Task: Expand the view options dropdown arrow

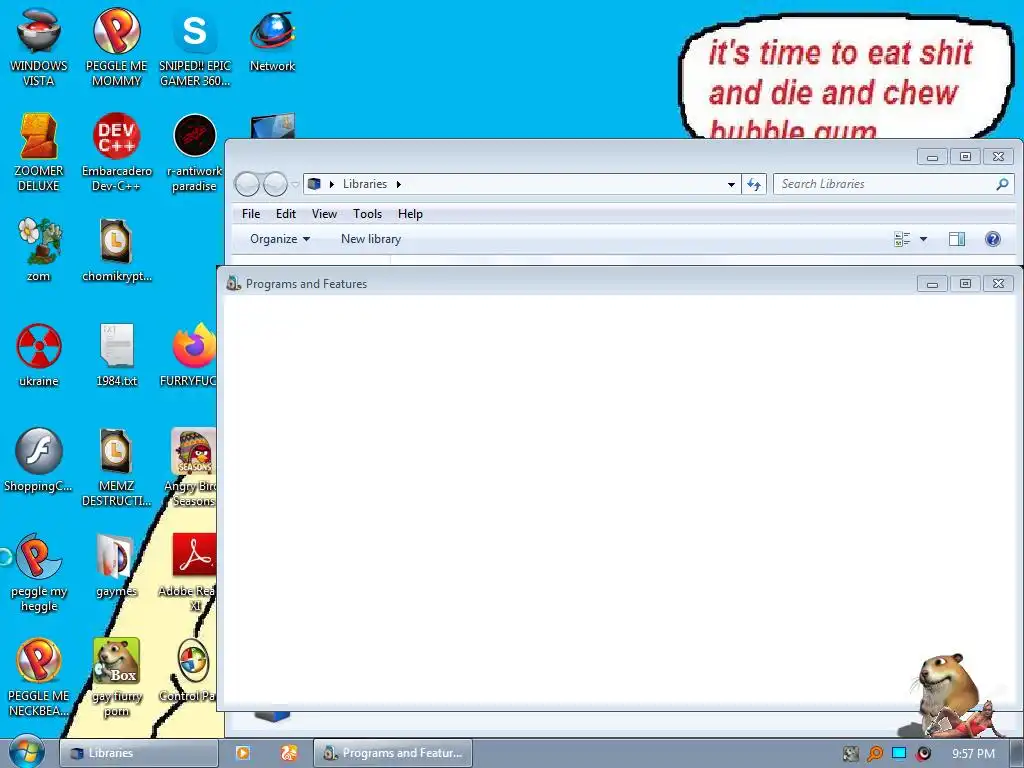Action: tap(923, 239)
